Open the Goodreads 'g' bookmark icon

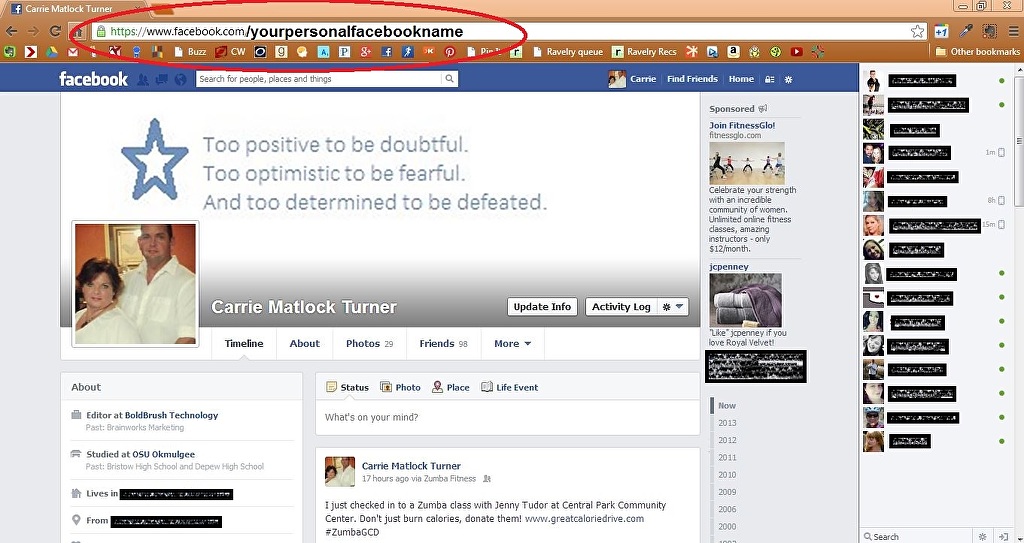281,52
